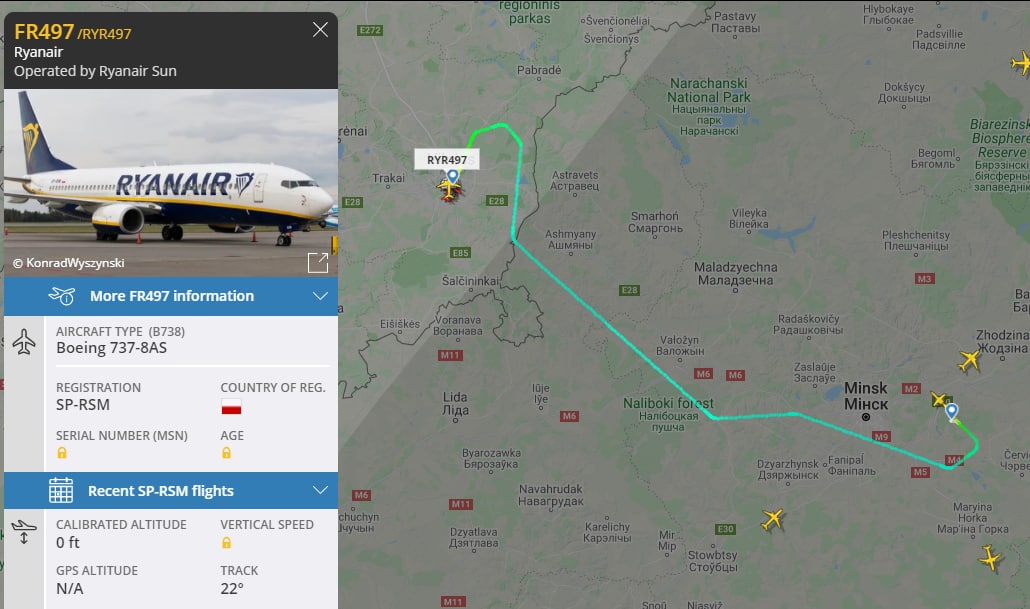This screenshot has width=1030, height=609.
Task: Expand Recent SP-RSM flights section
Action: [171, 490]
